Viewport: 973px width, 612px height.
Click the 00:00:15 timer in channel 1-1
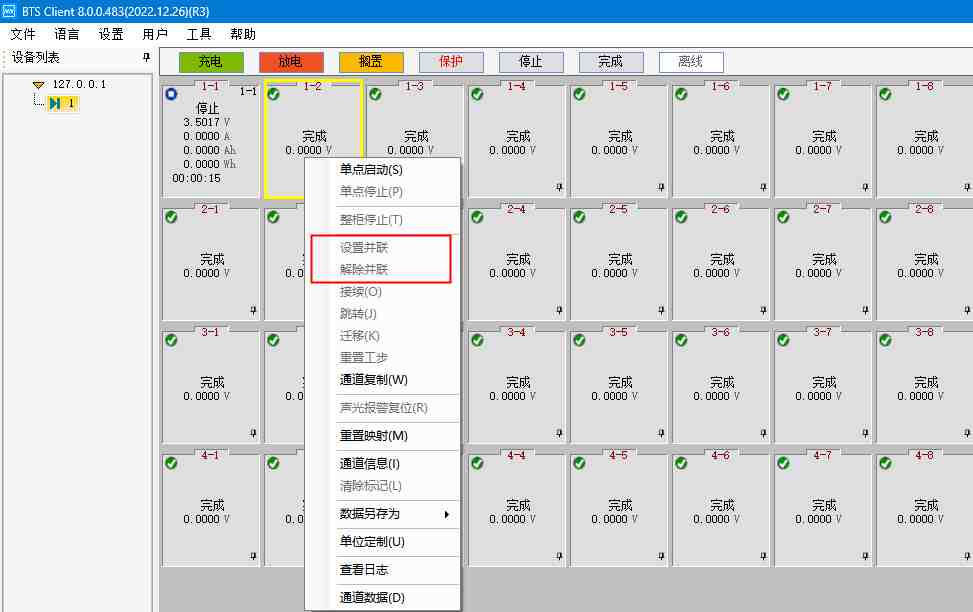coord(197,178)
